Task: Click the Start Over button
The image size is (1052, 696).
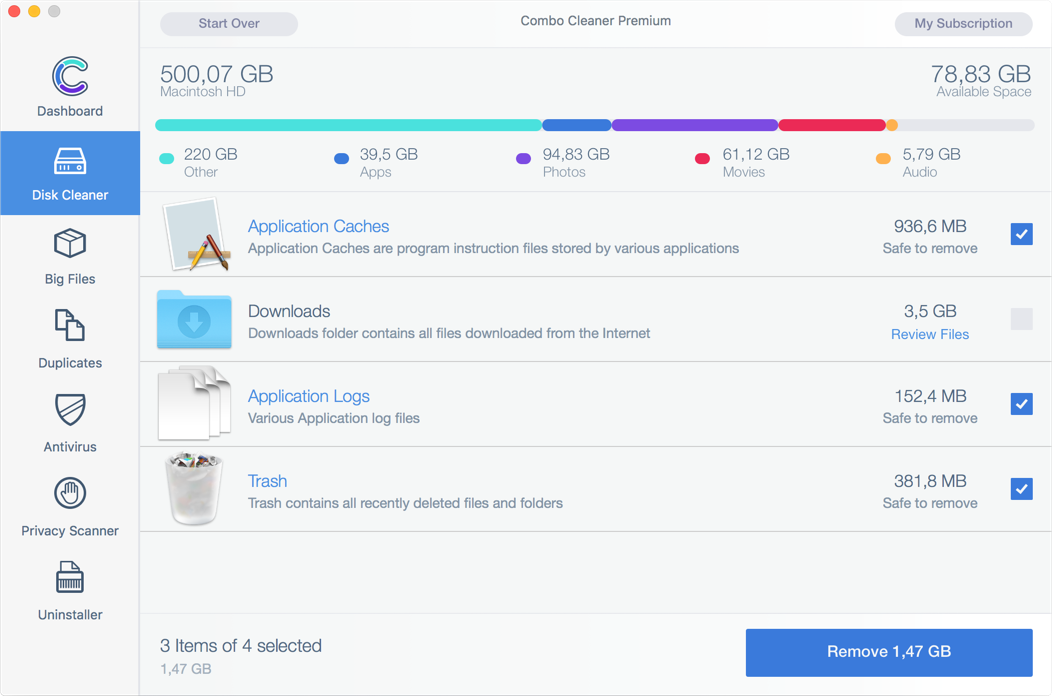Action: [229, 23]
